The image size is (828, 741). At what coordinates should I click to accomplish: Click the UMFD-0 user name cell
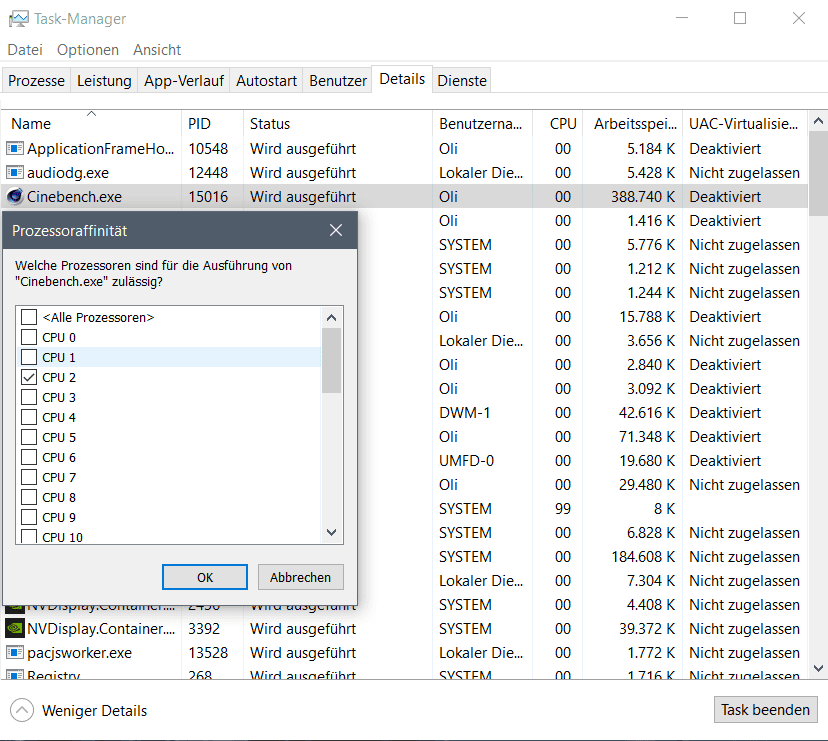pos(466,461)
